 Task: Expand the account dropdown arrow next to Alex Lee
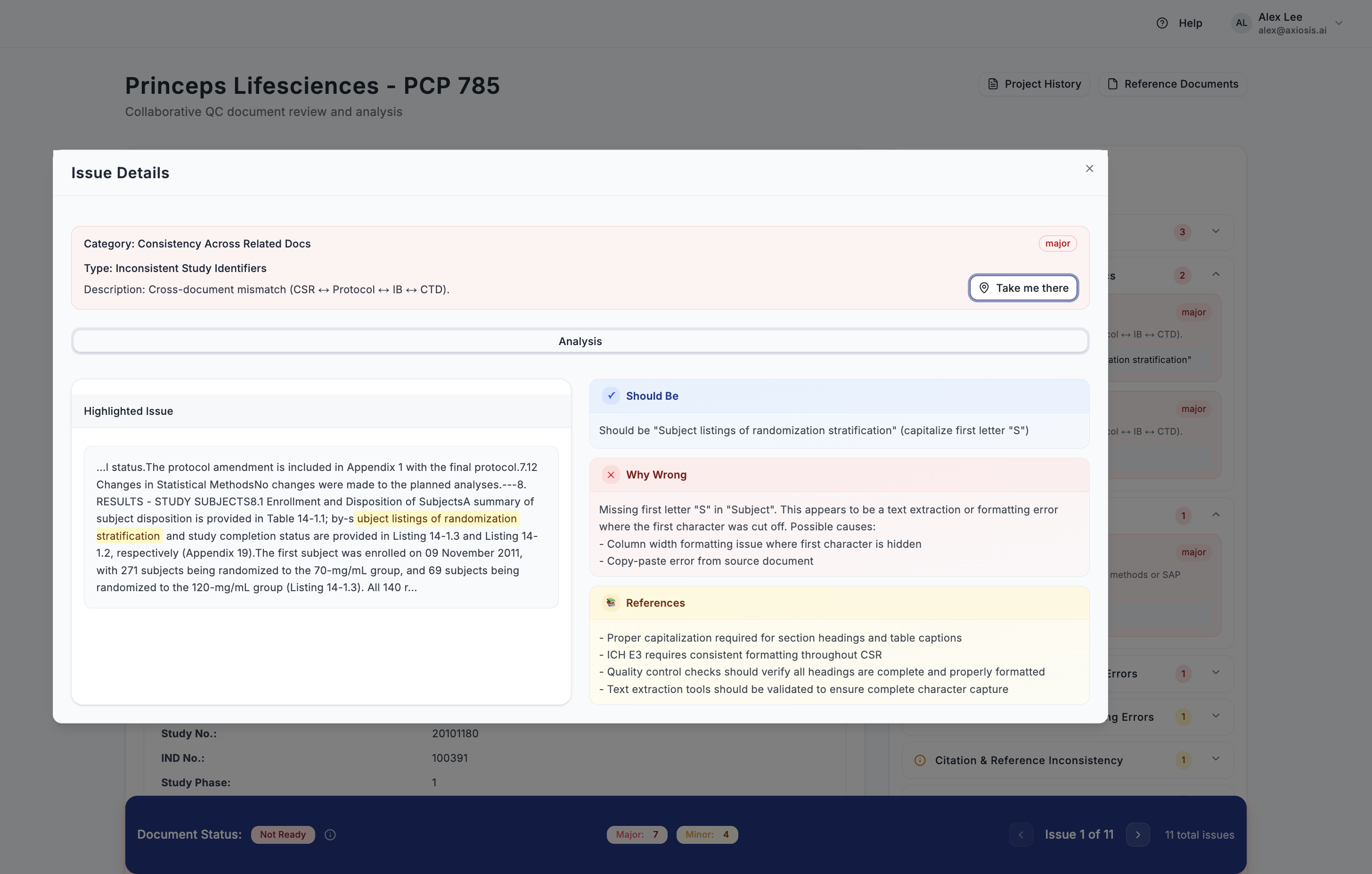[1339, 23]
